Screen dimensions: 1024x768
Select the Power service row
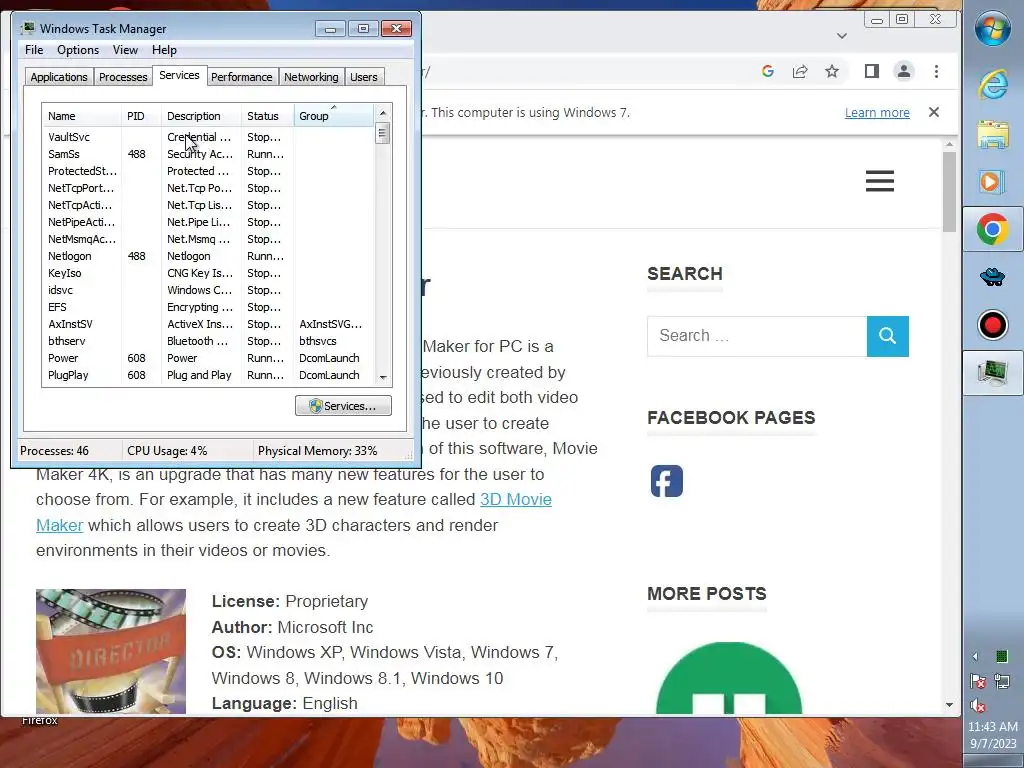click(208, 358)
